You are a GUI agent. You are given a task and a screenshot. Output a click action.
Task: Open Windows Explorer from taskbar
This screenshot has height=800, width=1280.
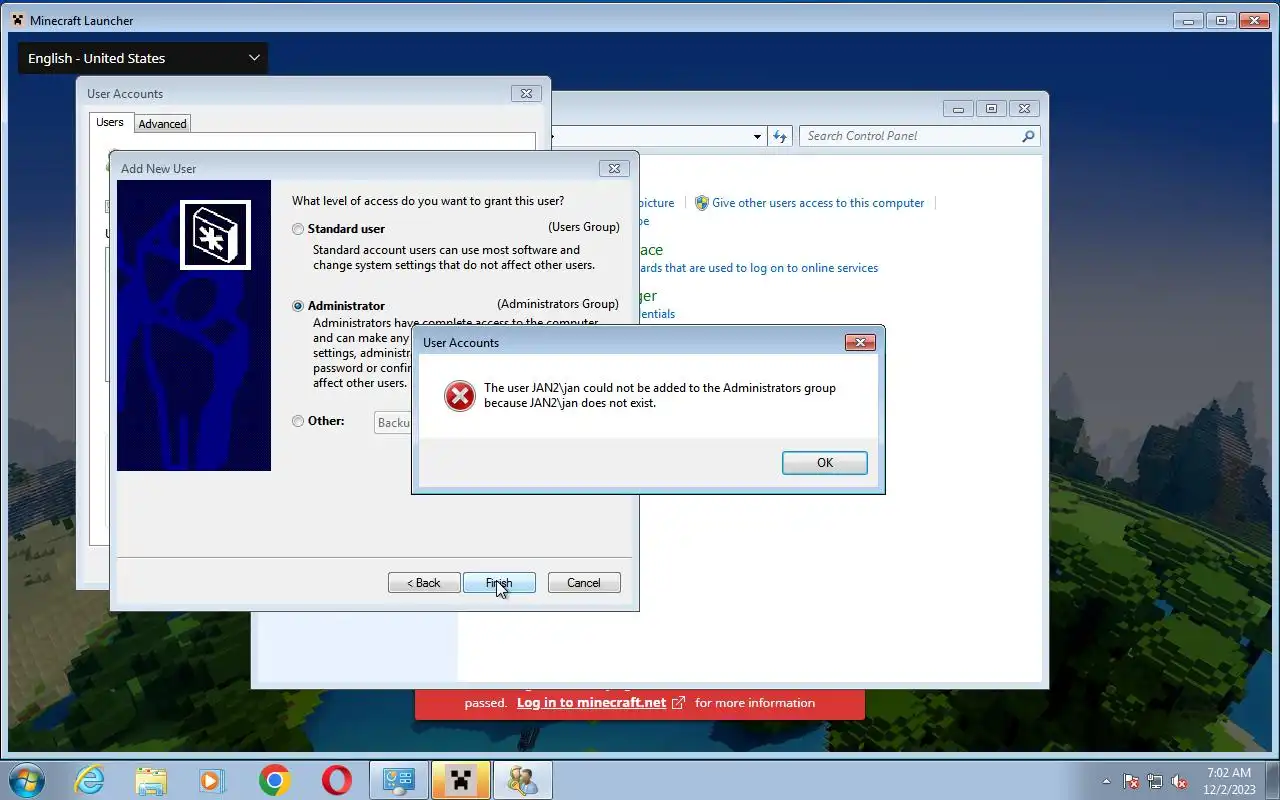151,780
